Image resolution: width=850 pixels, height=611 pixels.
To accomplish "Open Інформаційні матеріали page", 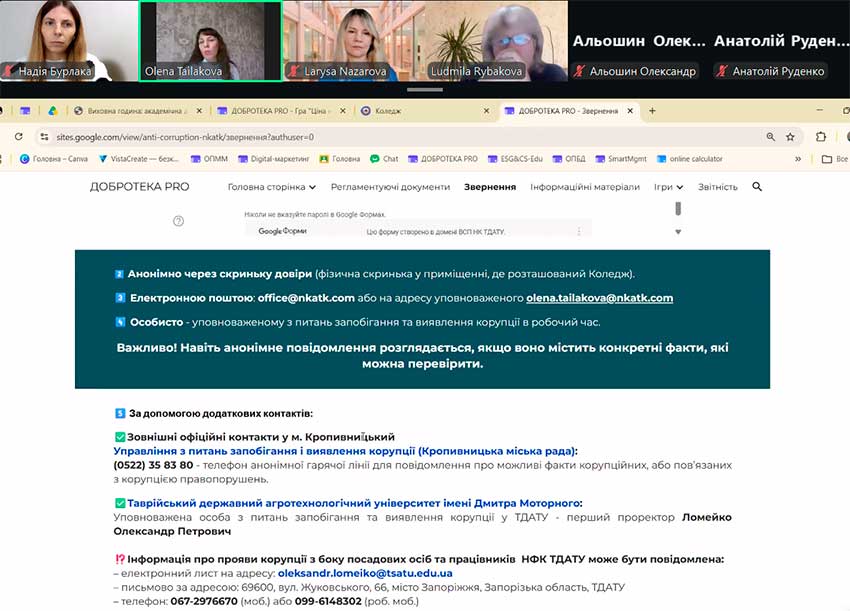I will [585, 186].
